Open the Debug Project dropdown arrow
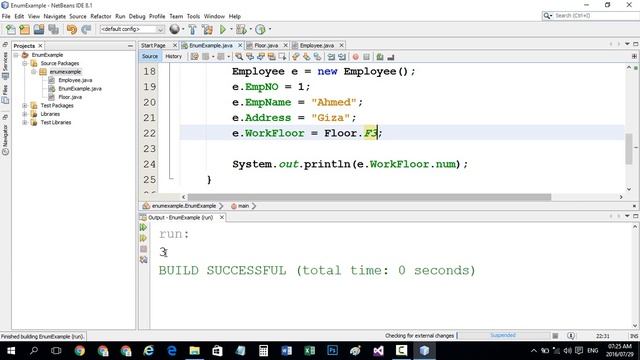The image size is (640, 360). pyautogui.click(x=250, y=29)
